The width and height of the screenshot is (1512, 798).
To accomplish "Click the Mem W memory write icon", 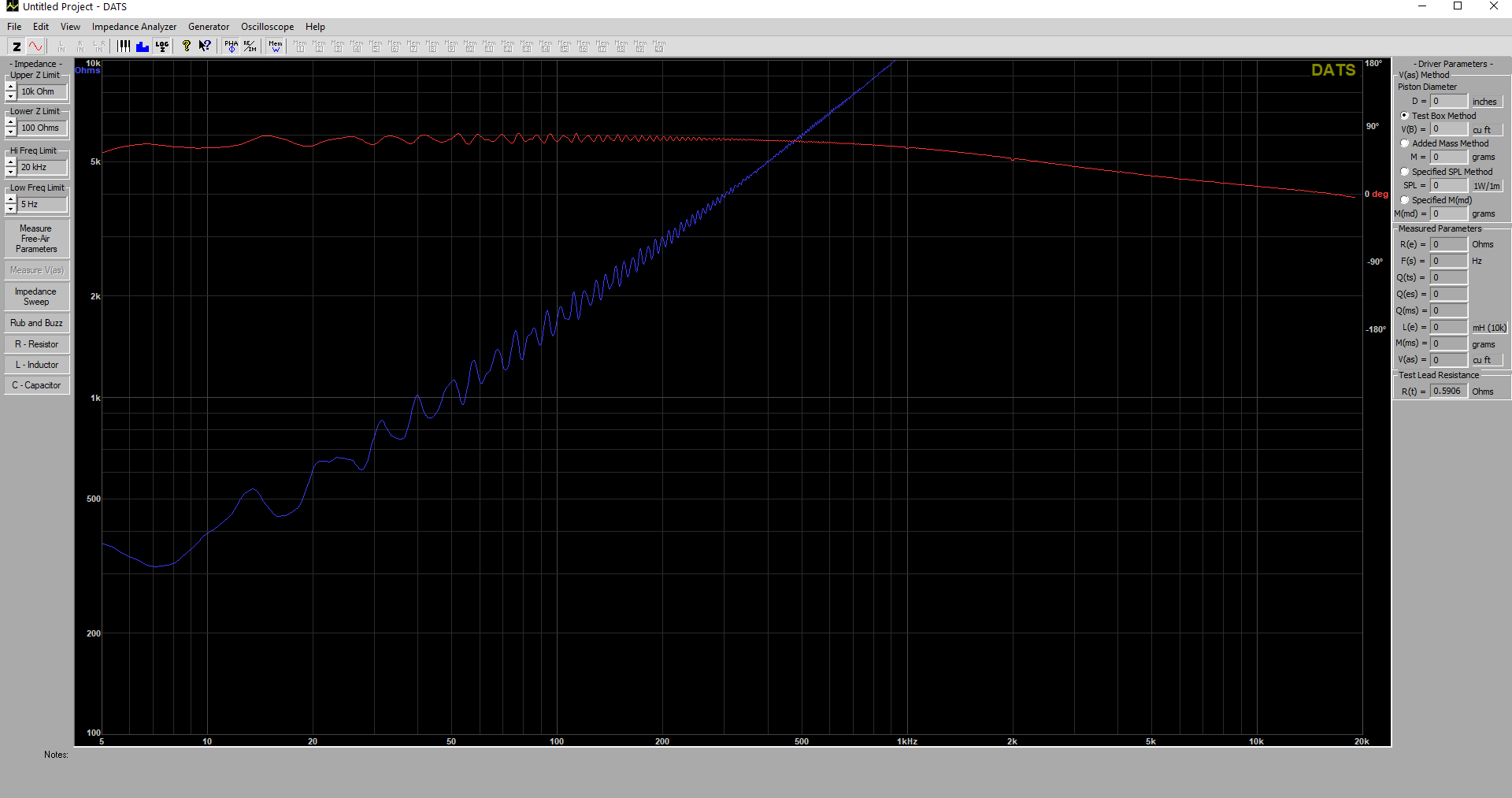I will (276, 46).
